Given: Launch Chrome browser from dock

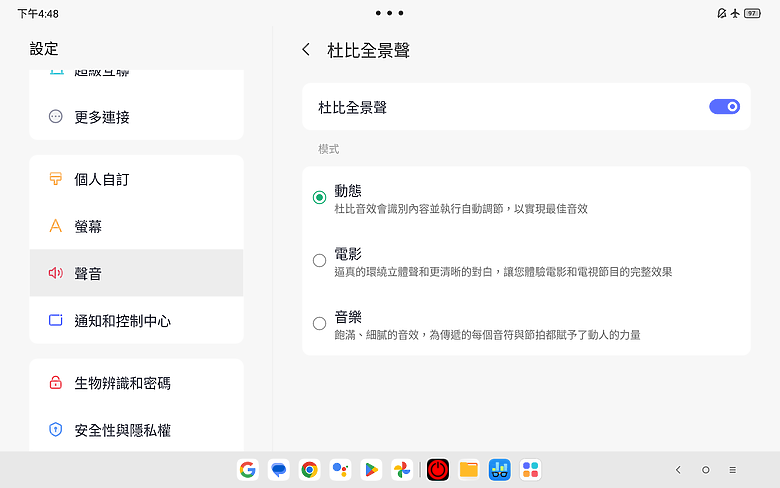Looking at the screenshot, I should pyautogui.click(x=309, y=470).
